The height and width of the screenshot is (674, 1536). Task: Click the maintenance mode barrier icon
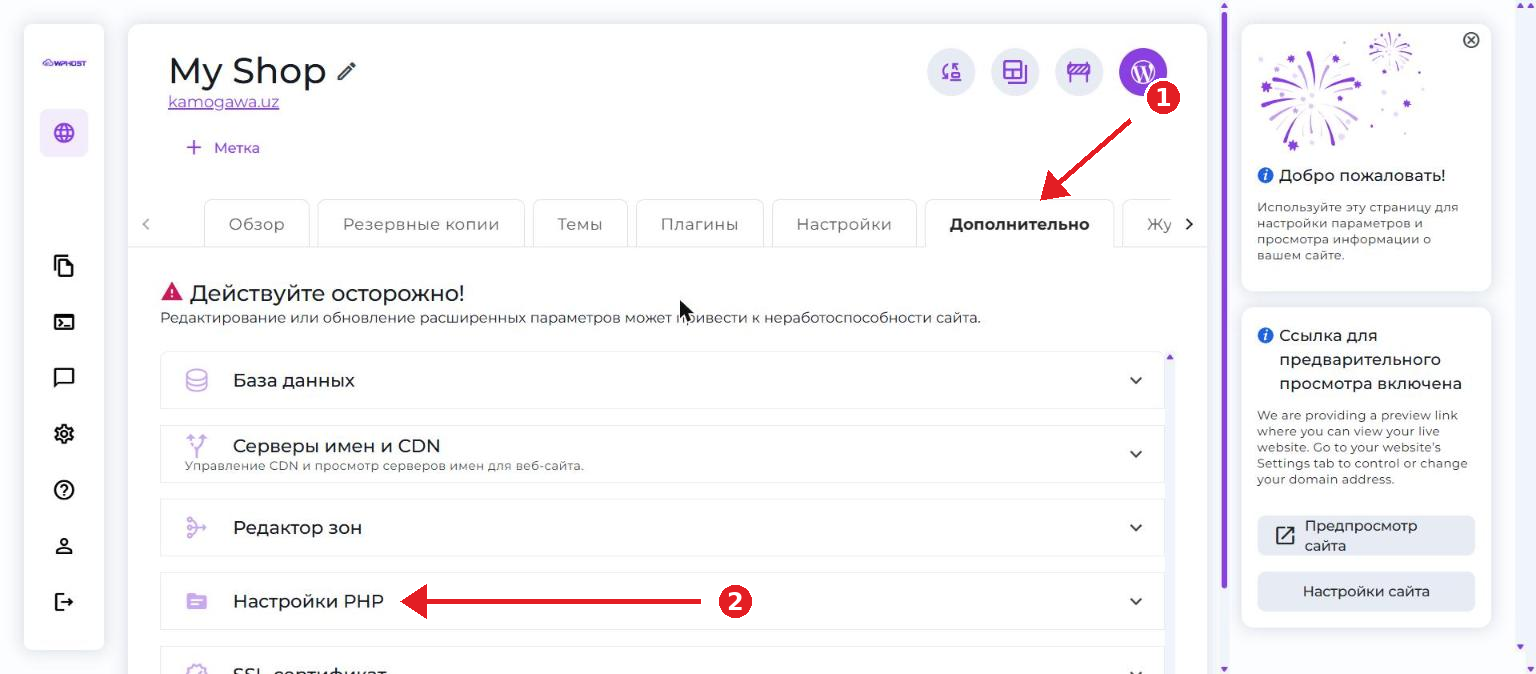tap(1078, 72)
